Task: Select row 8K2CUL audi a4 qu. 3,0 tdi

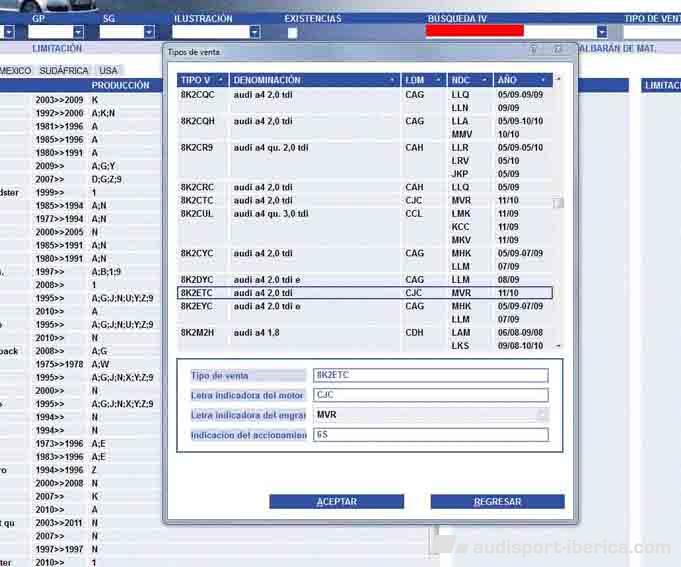Action: 364,214
